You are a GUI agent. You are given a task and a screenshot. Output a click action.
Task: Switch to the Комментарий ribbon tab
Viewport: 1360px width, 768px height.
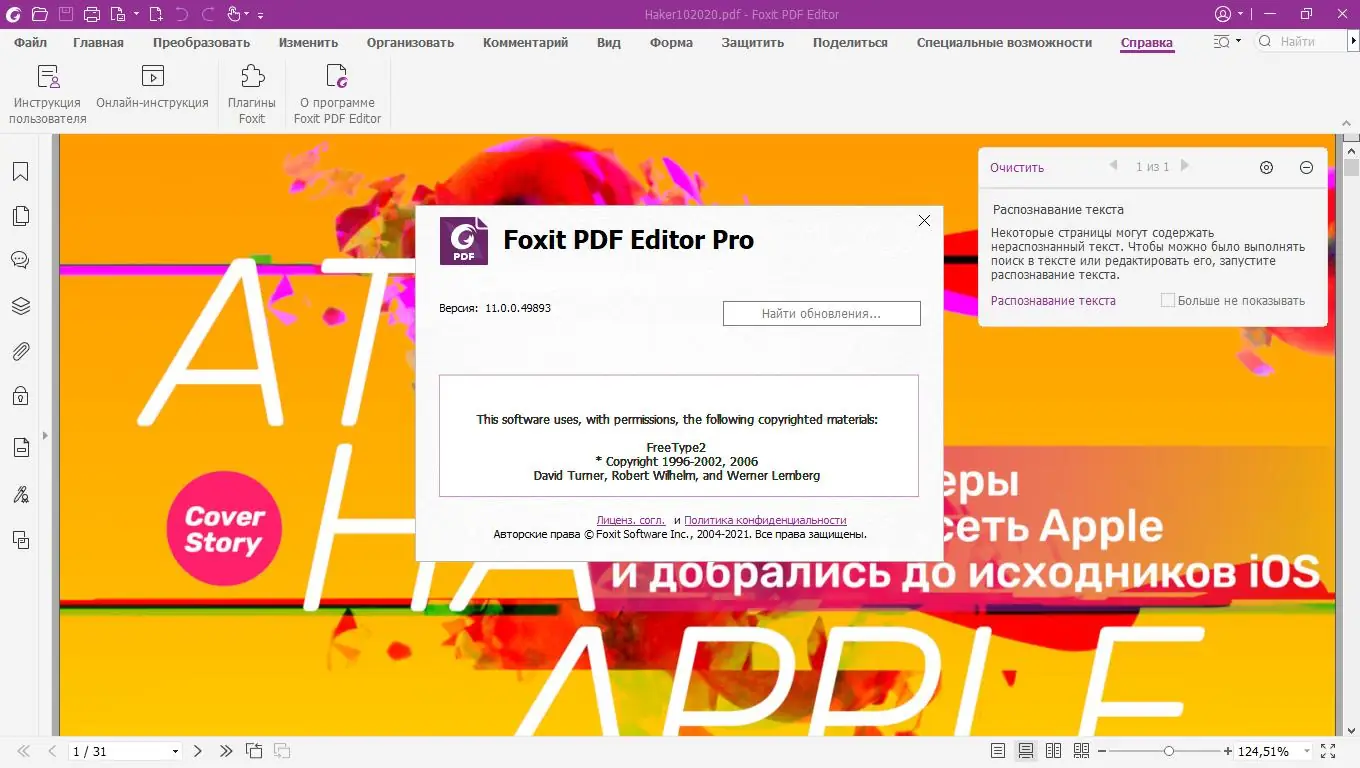pos(525,42)
